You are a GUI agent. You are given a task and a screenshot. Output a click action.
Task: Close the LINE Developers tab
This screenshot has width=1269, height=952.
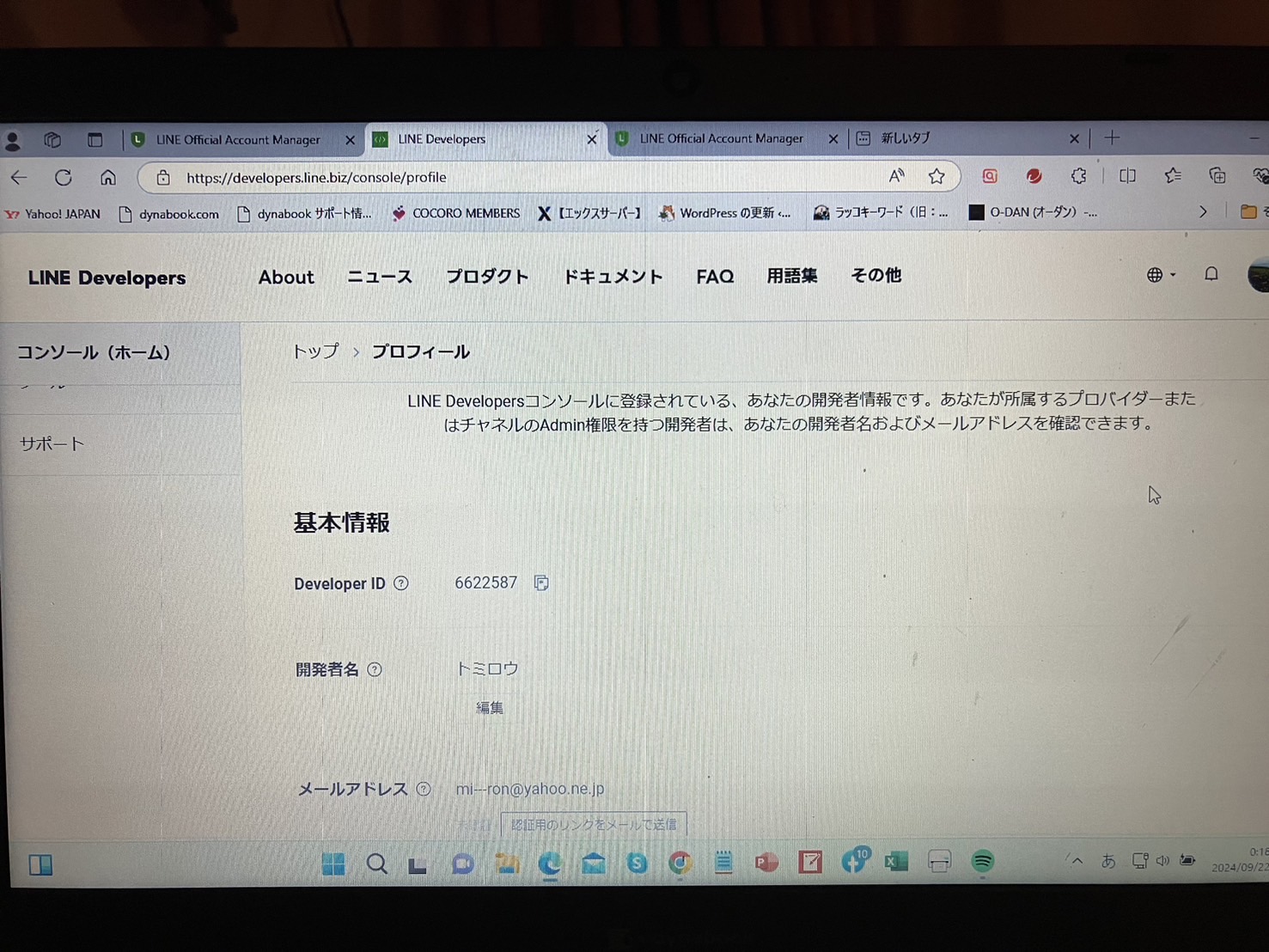click(x=592, y=139)
